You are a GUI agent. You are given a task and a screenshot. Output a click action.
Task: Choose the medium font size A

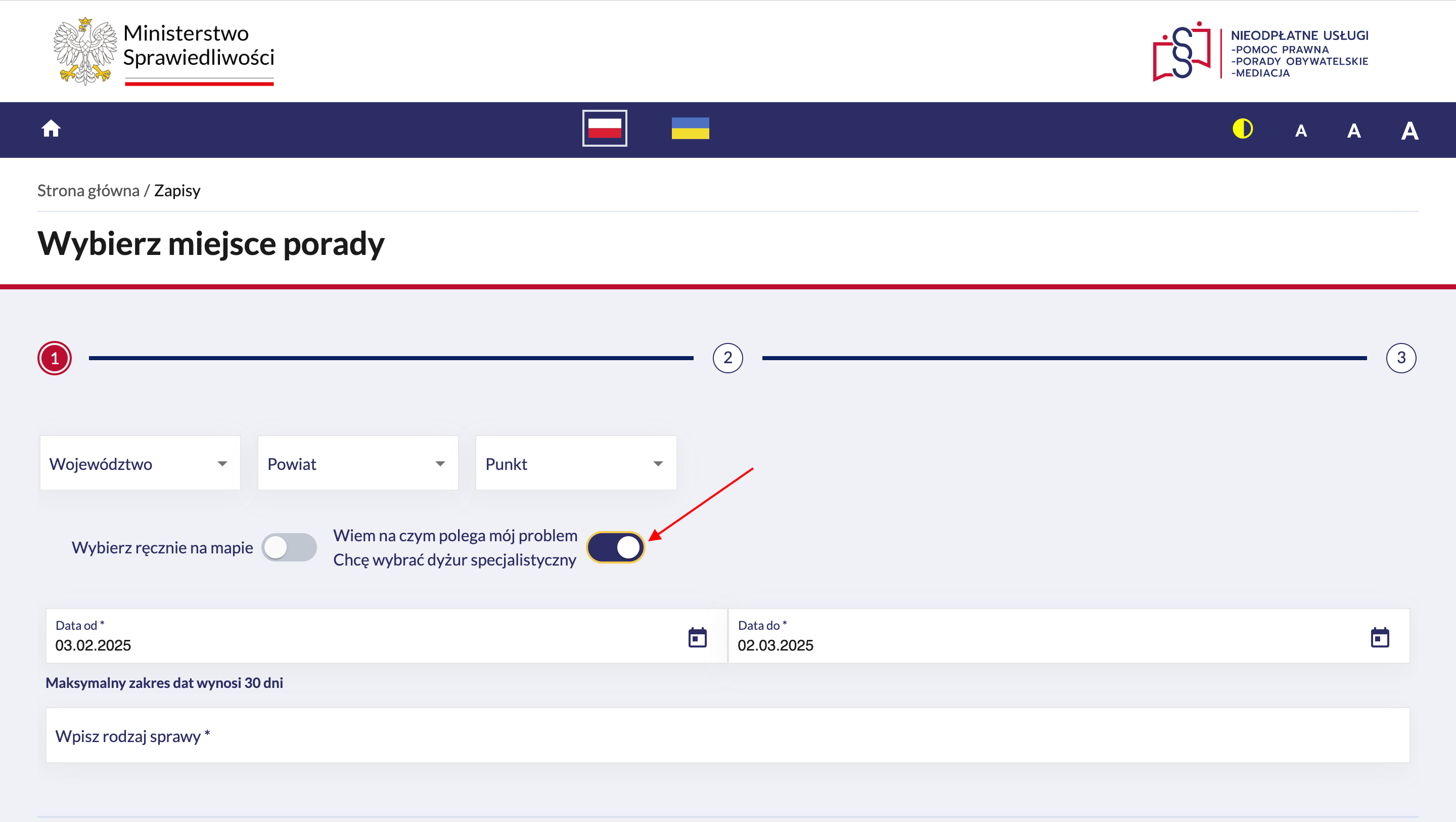[x=1354, y=131]
